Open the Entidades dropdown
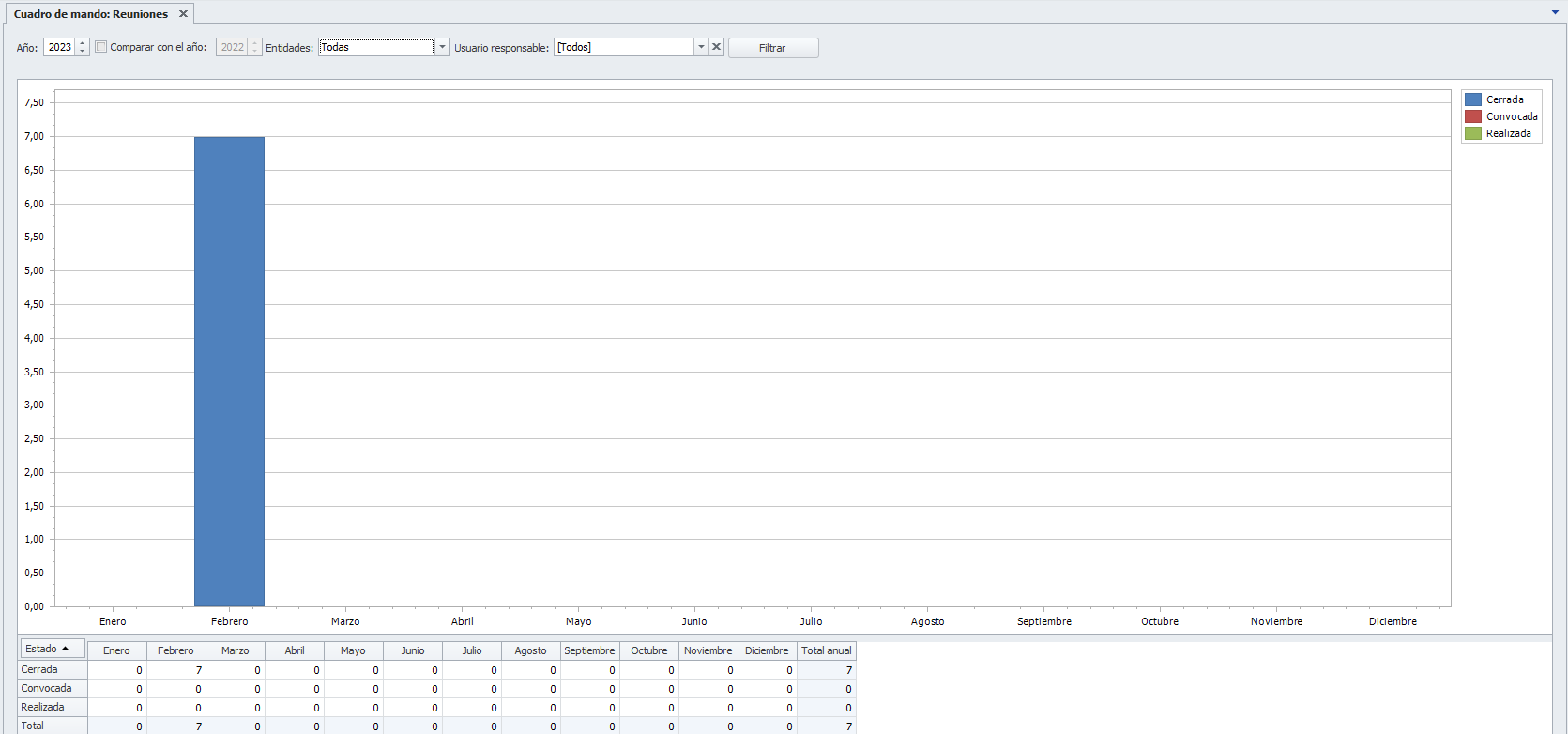1568x734 pixels. click(442, 47)
